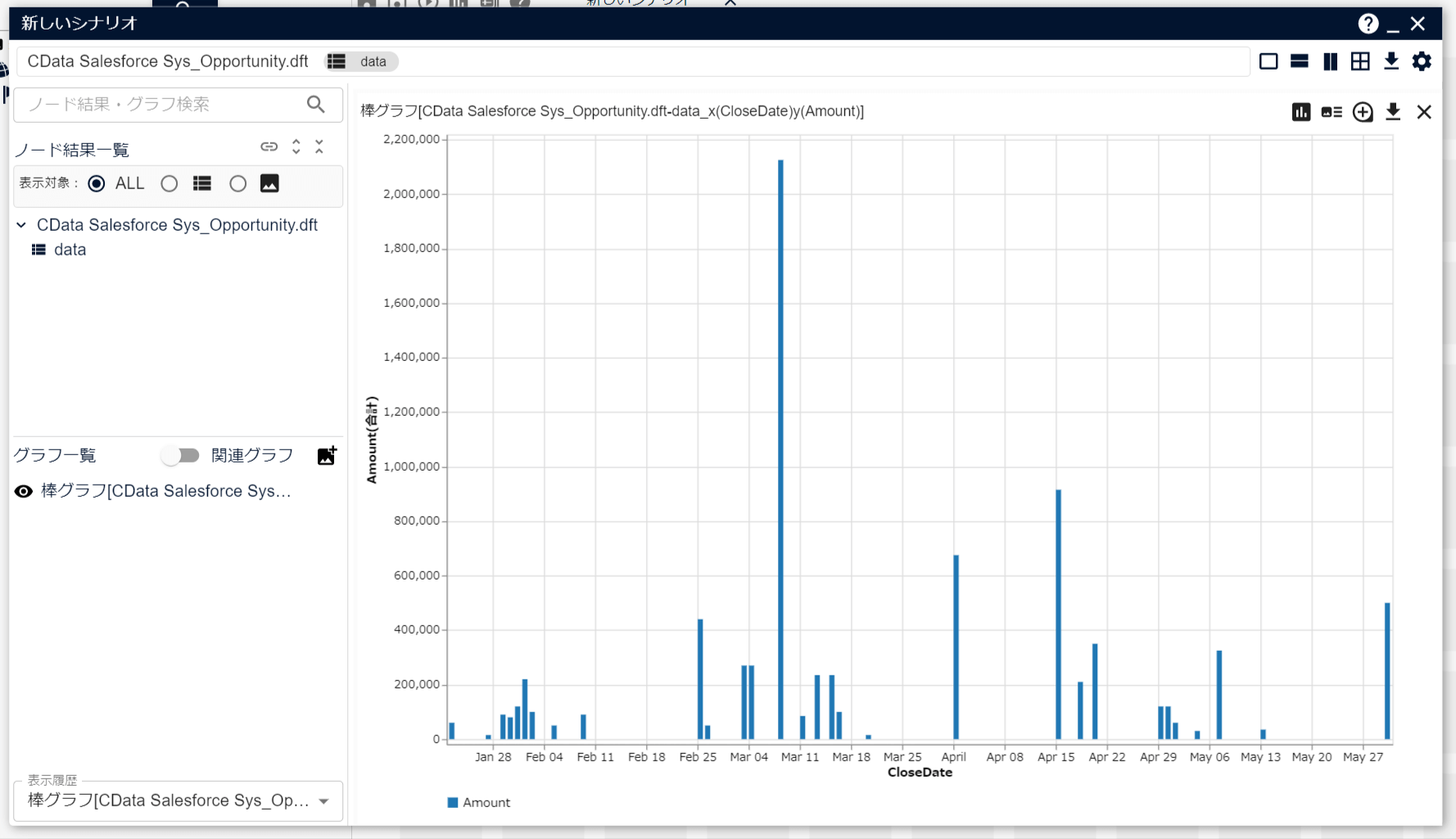Viewport: 1456px width, 839px height.
Task: Click the table icon in display target
Action: (x=202, y=183)
